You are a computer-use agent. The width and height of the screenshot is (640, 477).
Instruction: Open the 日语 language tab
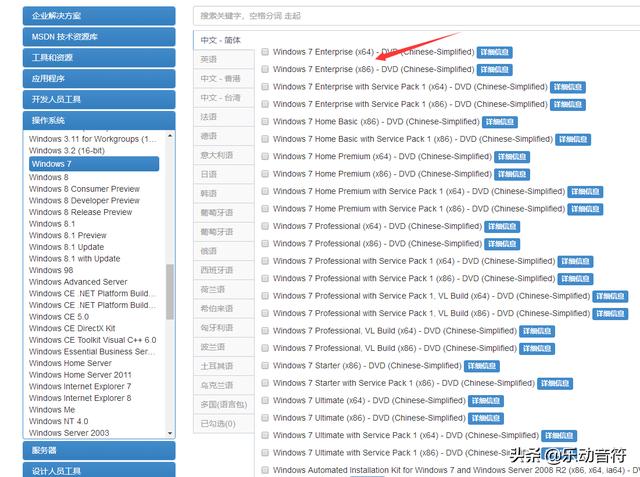tap(208, 174)
